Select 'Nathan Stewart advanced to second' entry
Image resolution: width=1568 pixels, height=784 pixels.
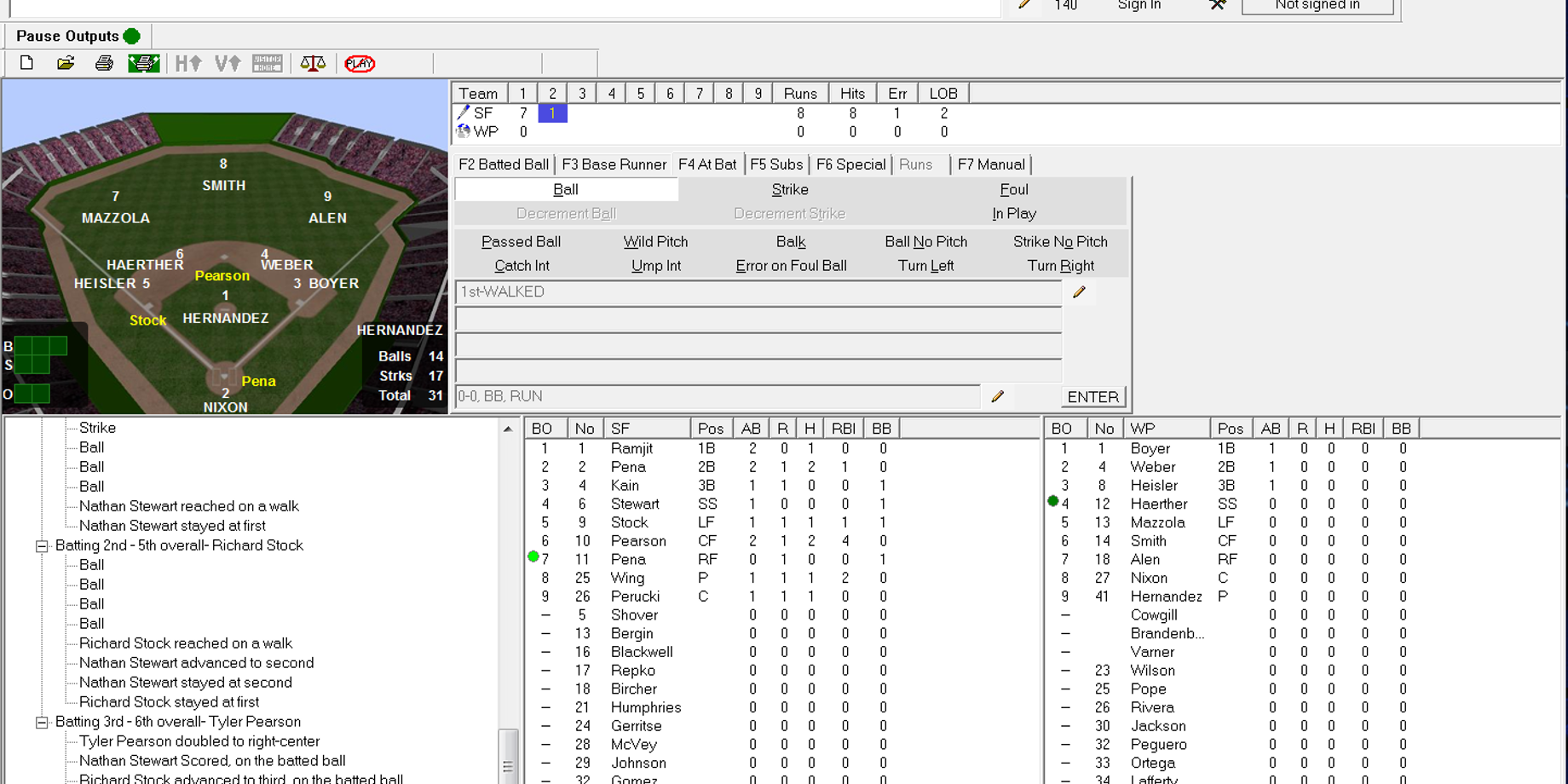tap(196, 663)
